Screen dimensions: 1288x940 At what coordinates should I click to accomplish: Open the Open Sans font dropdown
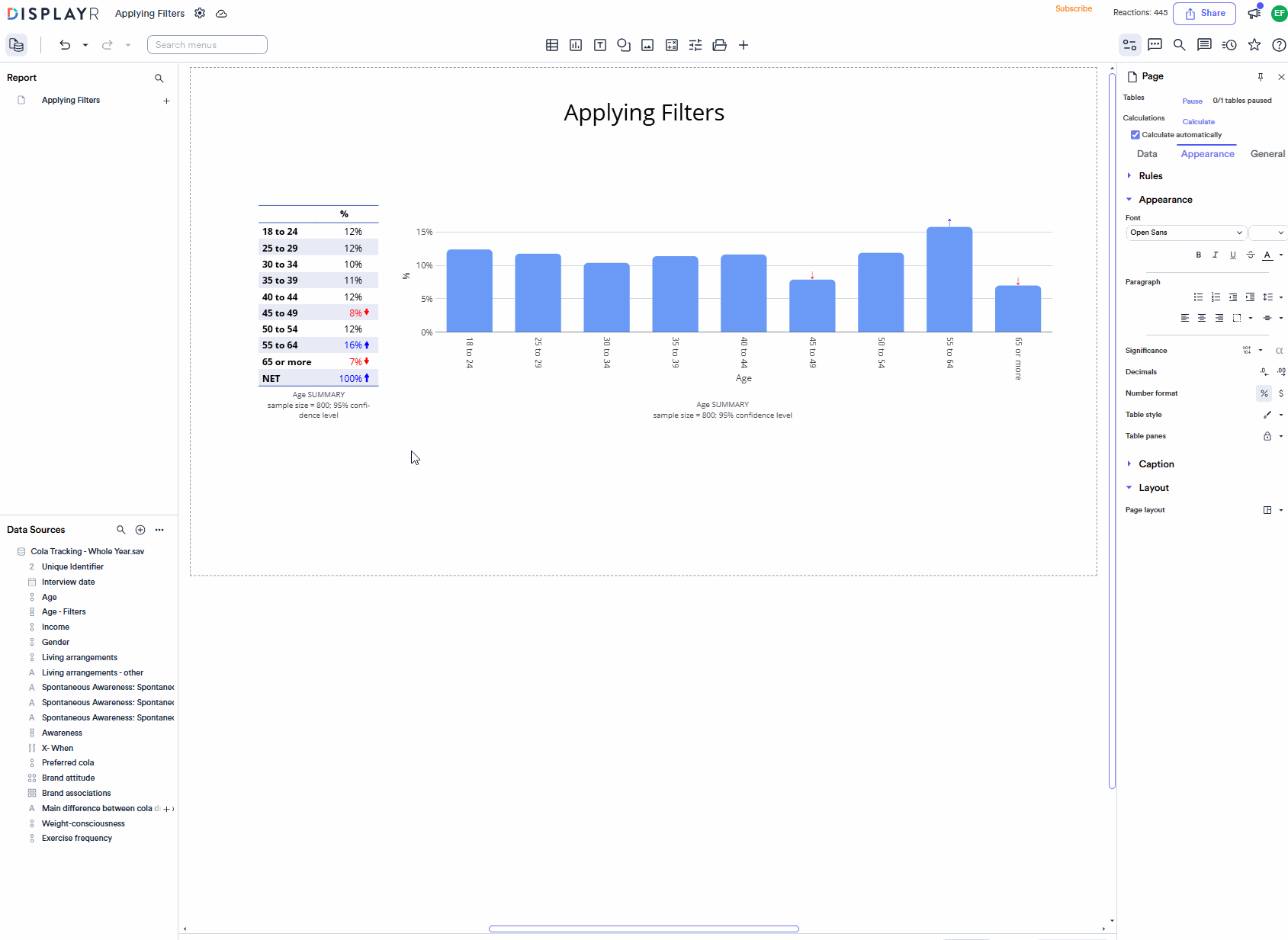click(x=1186, y=233)
